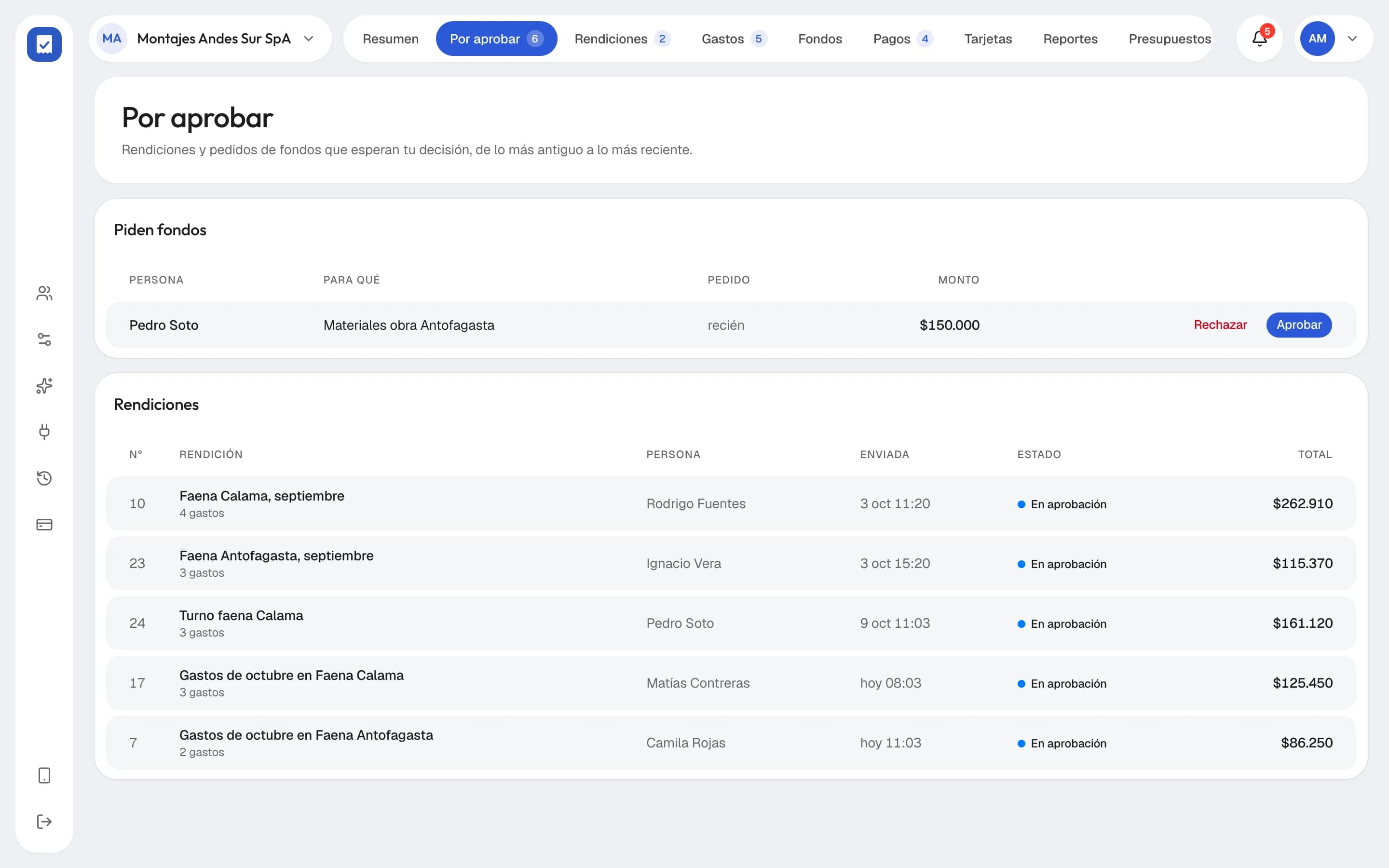Open the sliders settings sidebar icon
Viewport: 1389px width, 868px height.
[44, 339]
